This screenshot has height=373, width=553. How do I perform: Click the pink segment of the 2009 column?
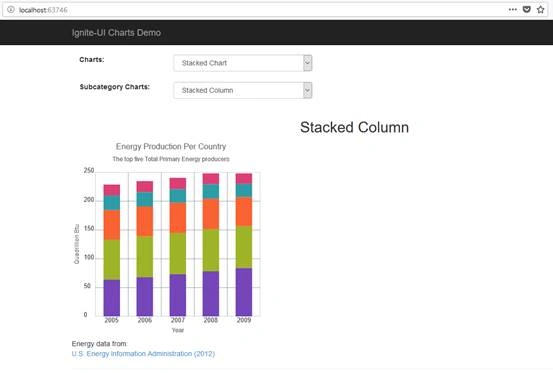[x=244, y=178]
